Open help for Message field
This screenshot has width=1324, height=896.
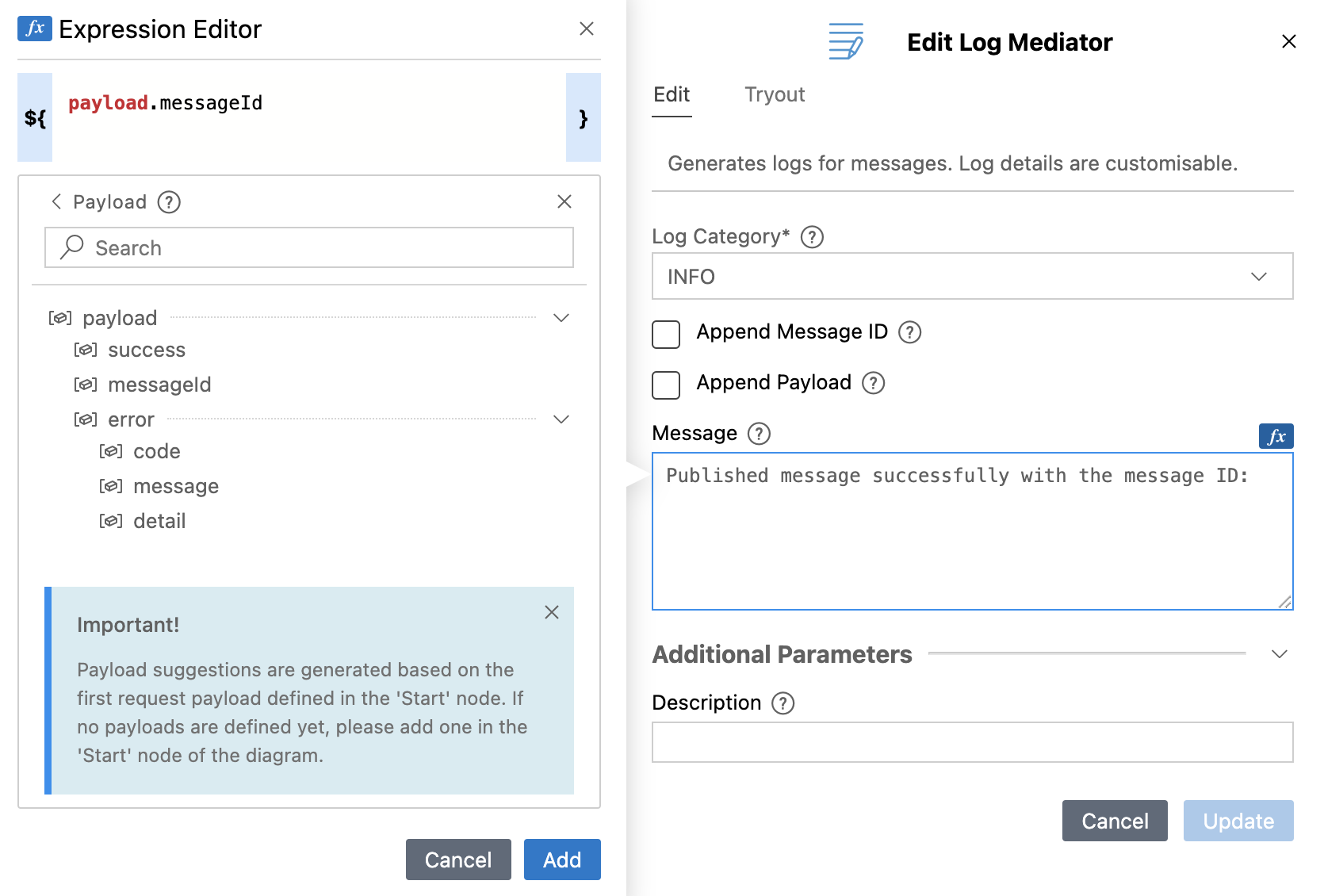coord(759,433)
